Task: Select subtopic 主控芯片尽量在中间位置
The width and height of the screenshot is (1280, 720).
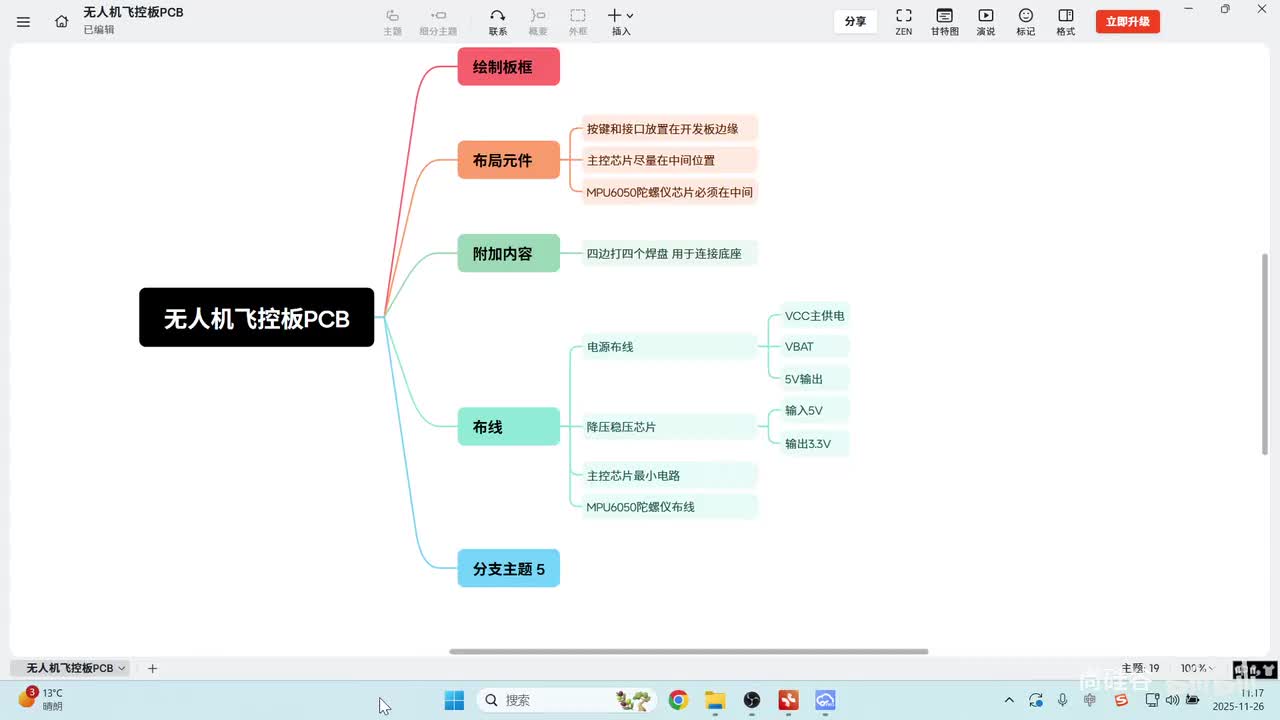Action: 670,160
